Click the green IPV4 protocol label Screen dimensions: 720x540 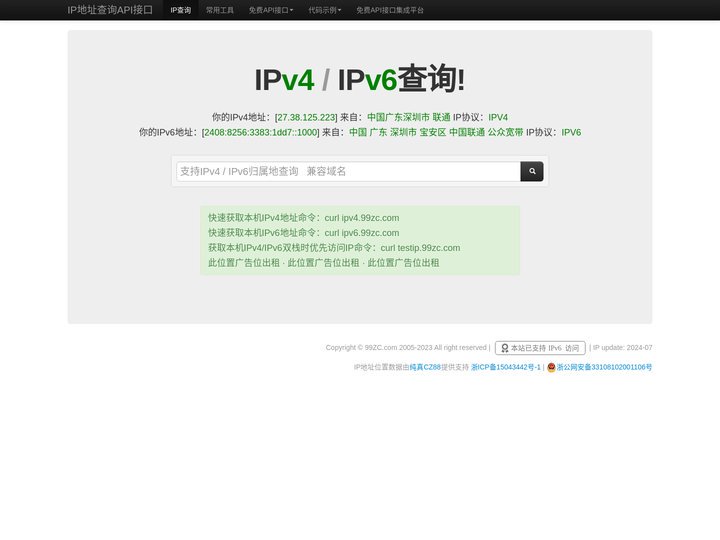(498, 118)
